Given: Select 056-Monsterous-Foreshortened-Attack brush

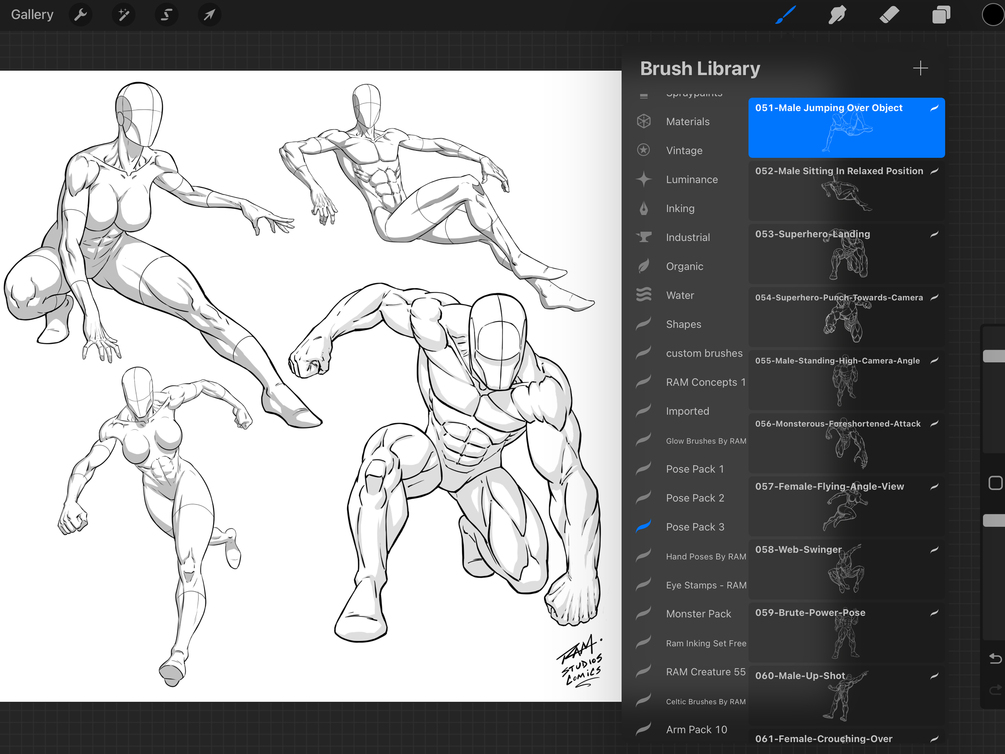Looking at the screenshot, I should pos(846,443).
